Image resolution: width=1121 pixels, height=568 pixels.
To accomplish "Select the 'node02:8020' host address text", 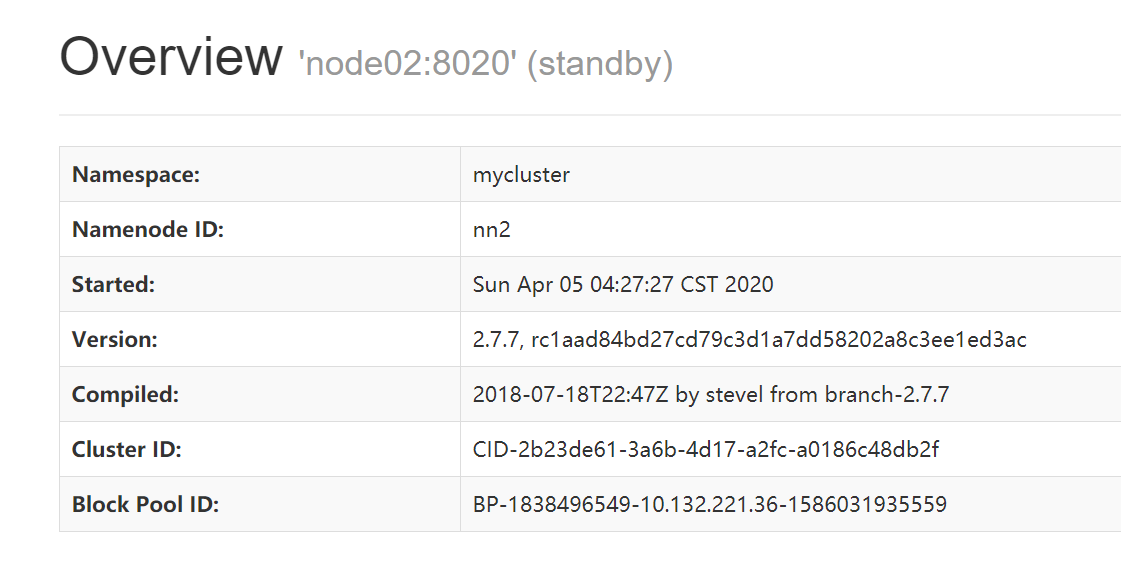I will pyautogui.click(x=407, y=64).
